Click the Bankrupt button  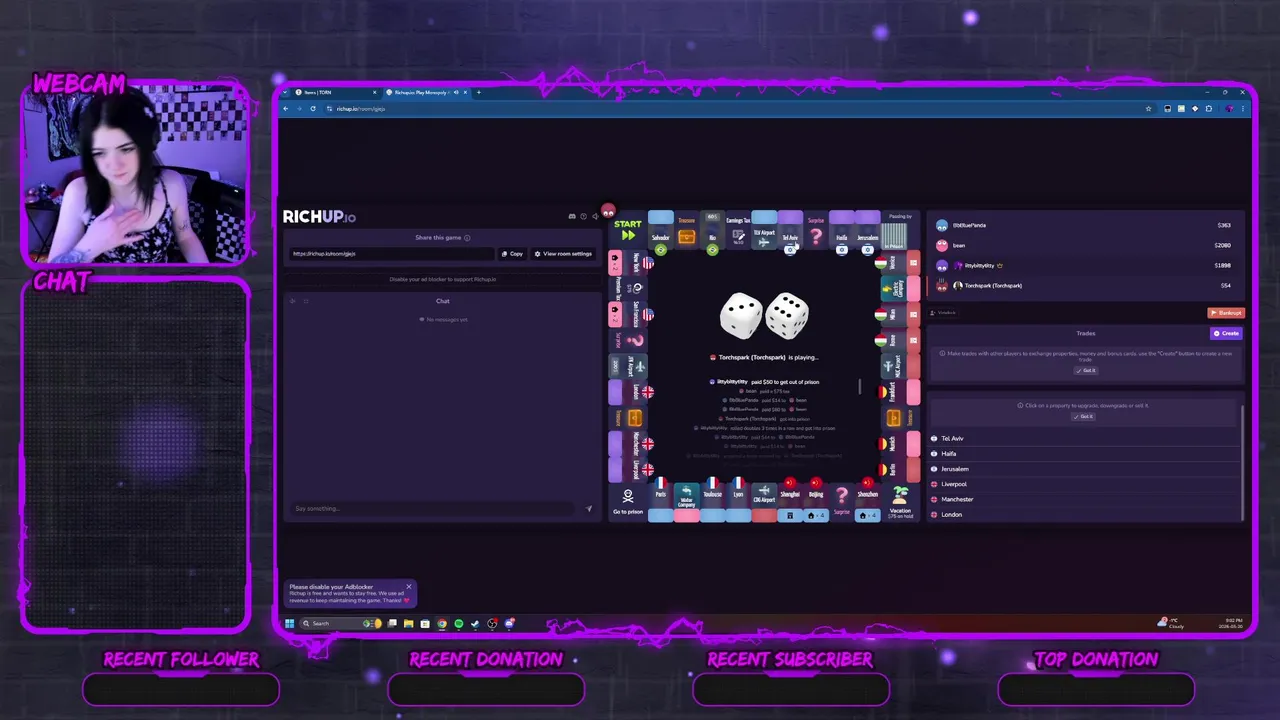[1226, 313]
